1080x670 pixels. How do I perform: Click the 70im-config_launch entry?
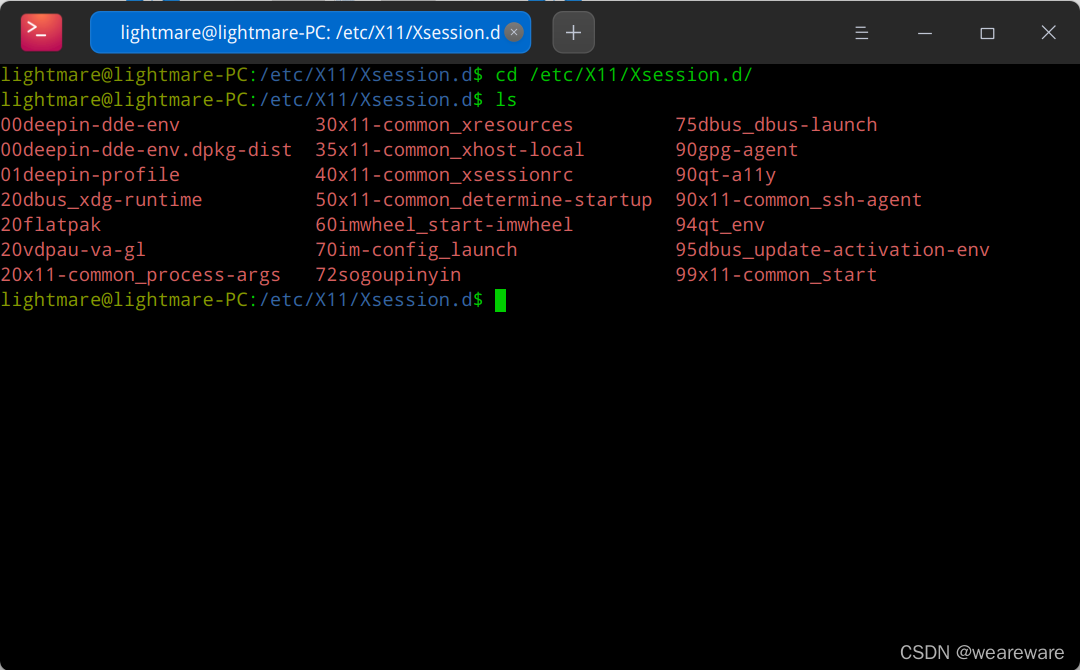pos(416,250)
